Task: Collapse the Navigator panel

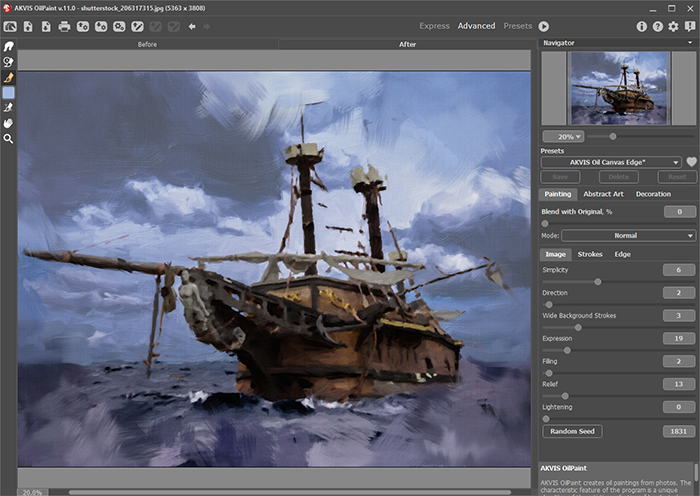Action: (x=690, y=44)
